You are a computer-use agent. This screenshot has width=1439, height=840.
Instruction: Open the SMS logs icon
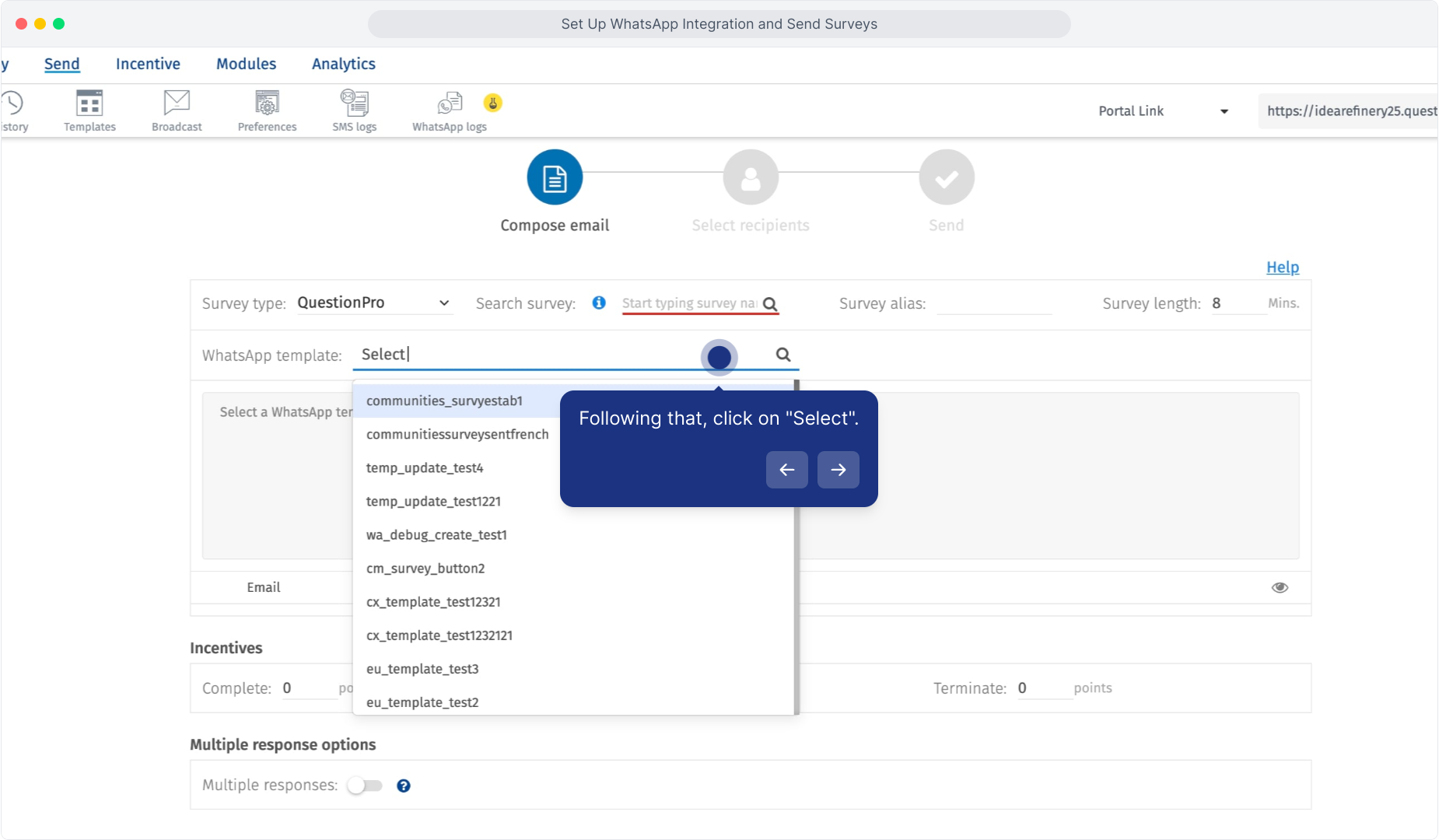pos(355,110)
